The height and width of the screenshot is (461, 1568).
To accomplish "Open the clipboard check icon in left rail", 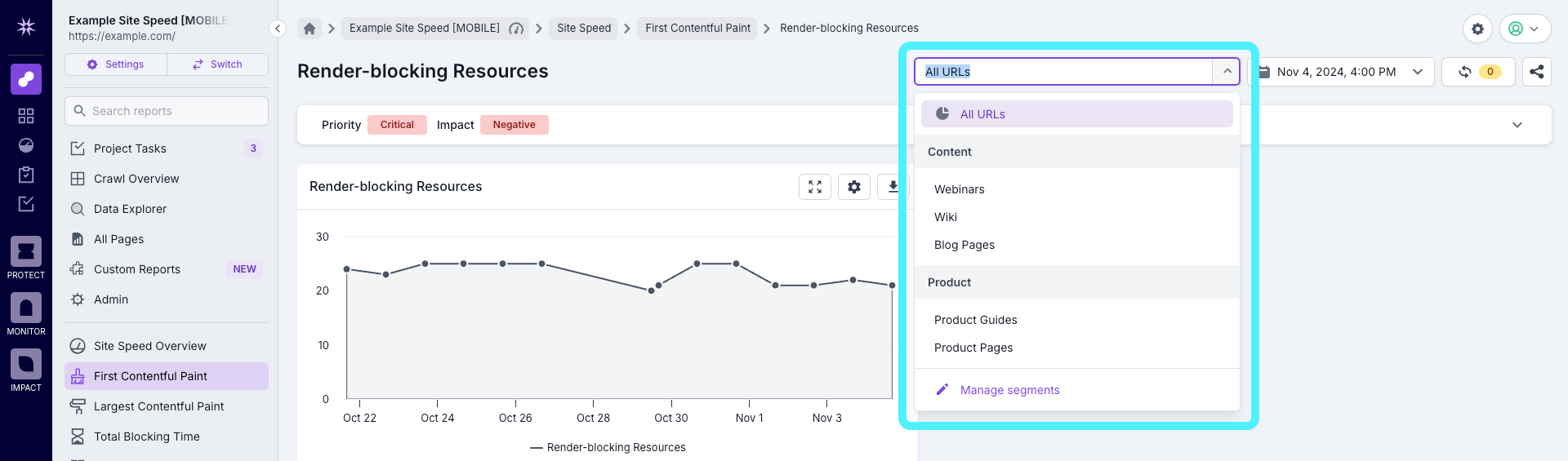I will coord(26,175).
